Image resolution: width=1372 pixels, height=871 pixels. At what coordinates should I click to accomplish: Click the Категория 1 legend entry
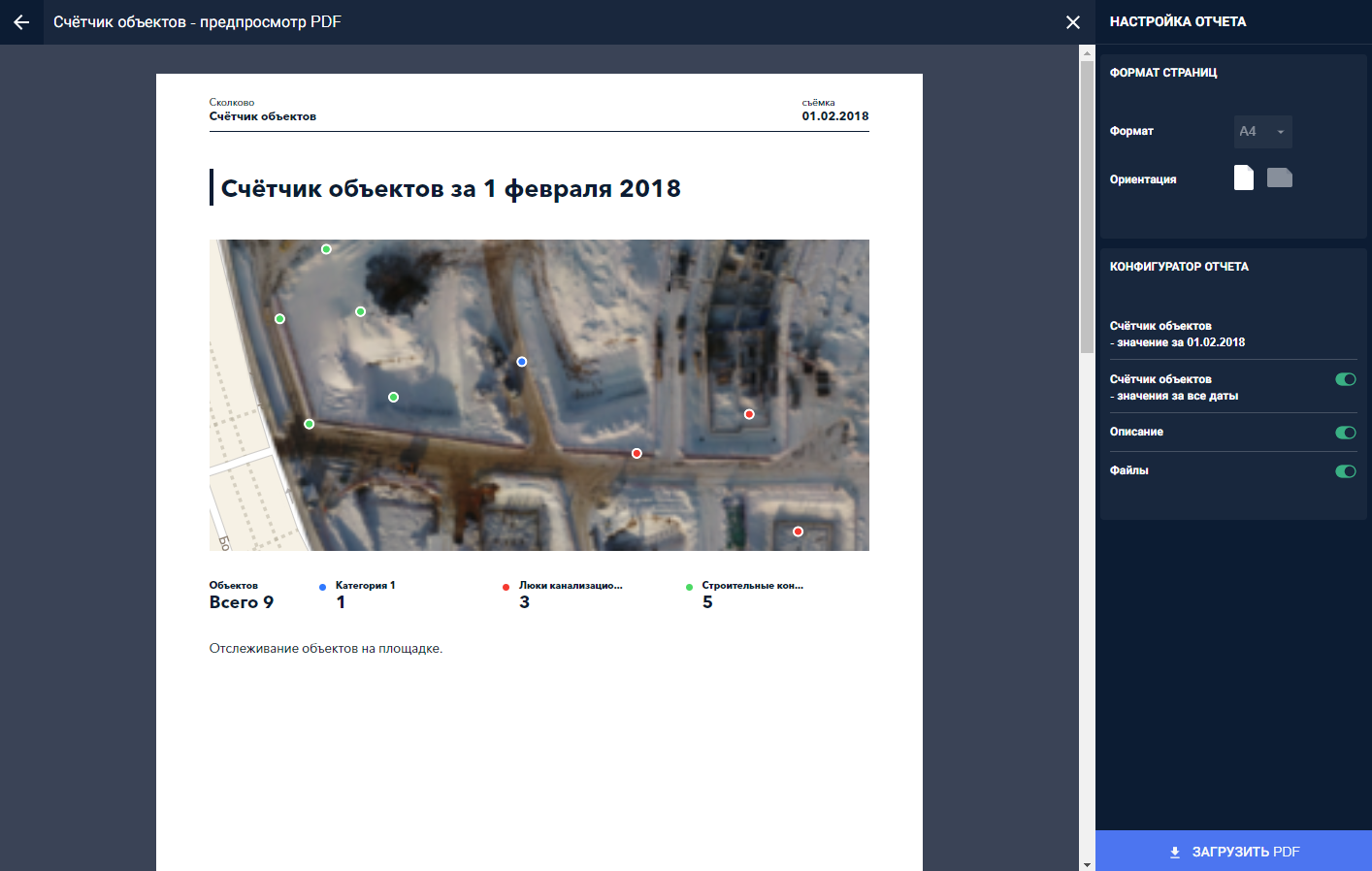point(365,586)
